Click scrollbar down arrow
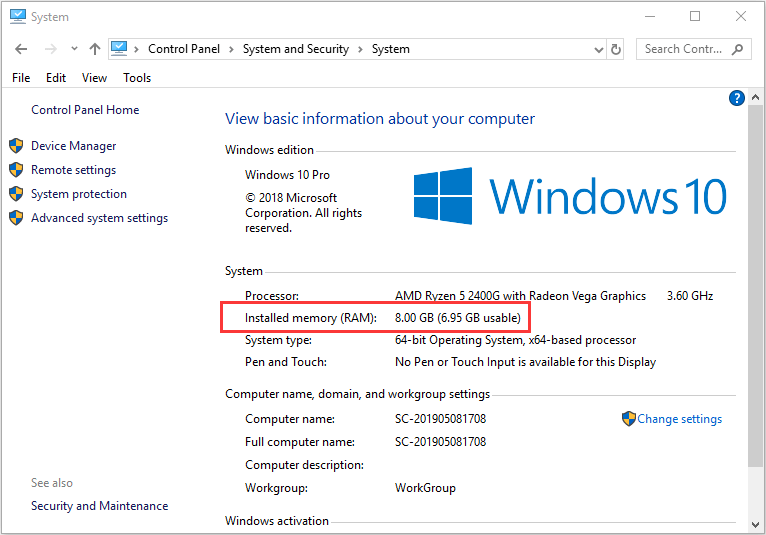 (755, 525)
